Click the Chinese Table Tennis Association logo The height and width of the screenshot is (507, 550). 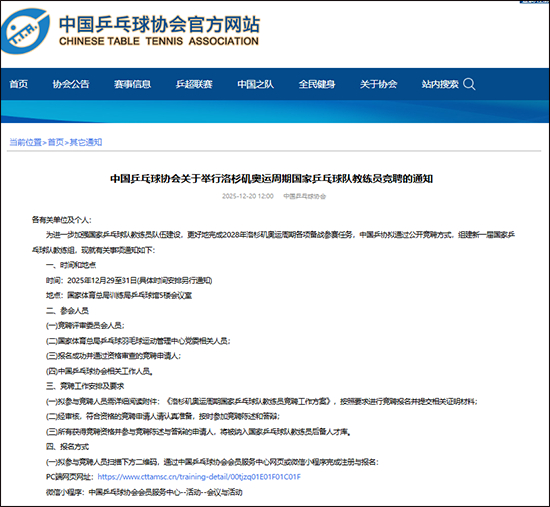25,32
